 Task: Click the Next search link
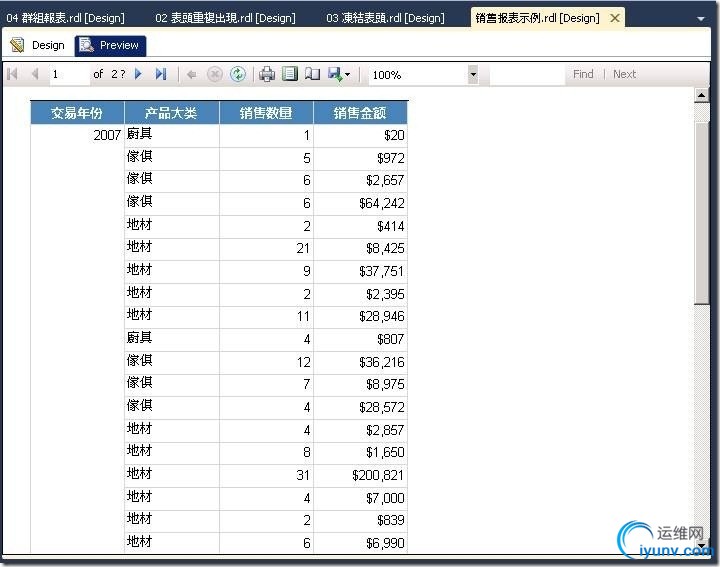pyautogui.click(x=624, y=74)
